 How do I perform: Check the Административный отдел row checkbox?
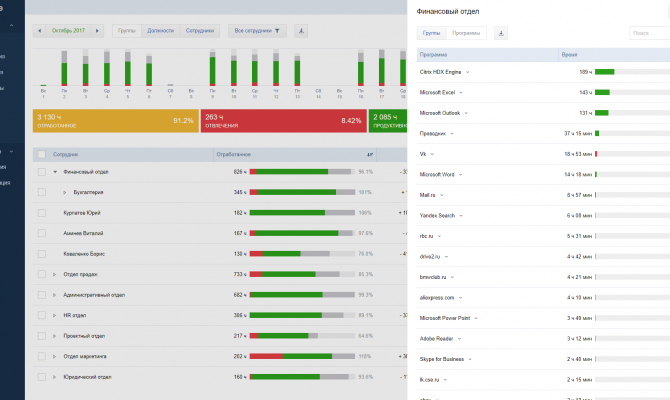pyautogui.click(x=41, y=295)
